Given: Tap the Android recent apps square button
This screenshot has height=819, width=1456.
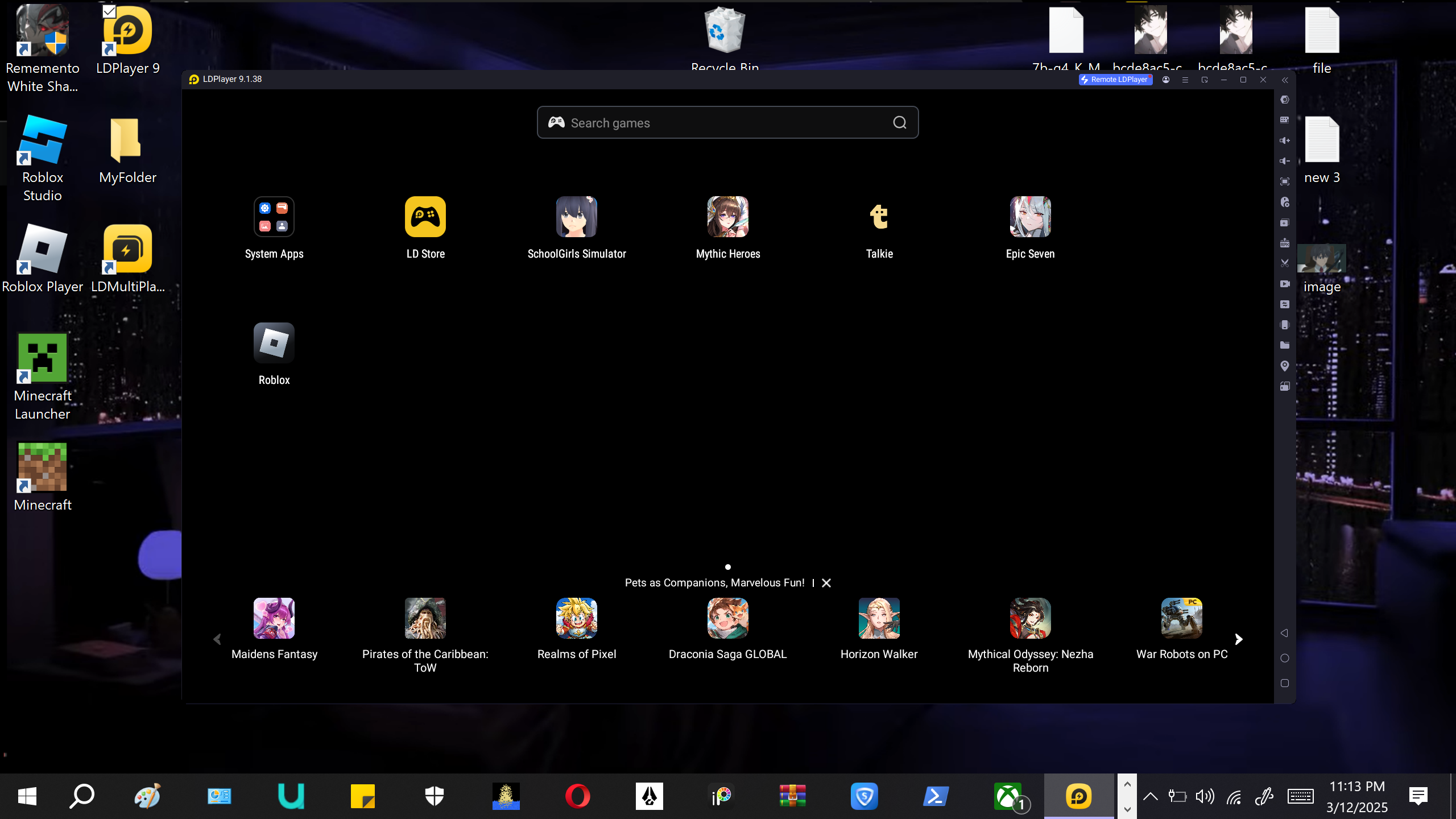Looking at the screenshot, I should (x=1284, y=683).
